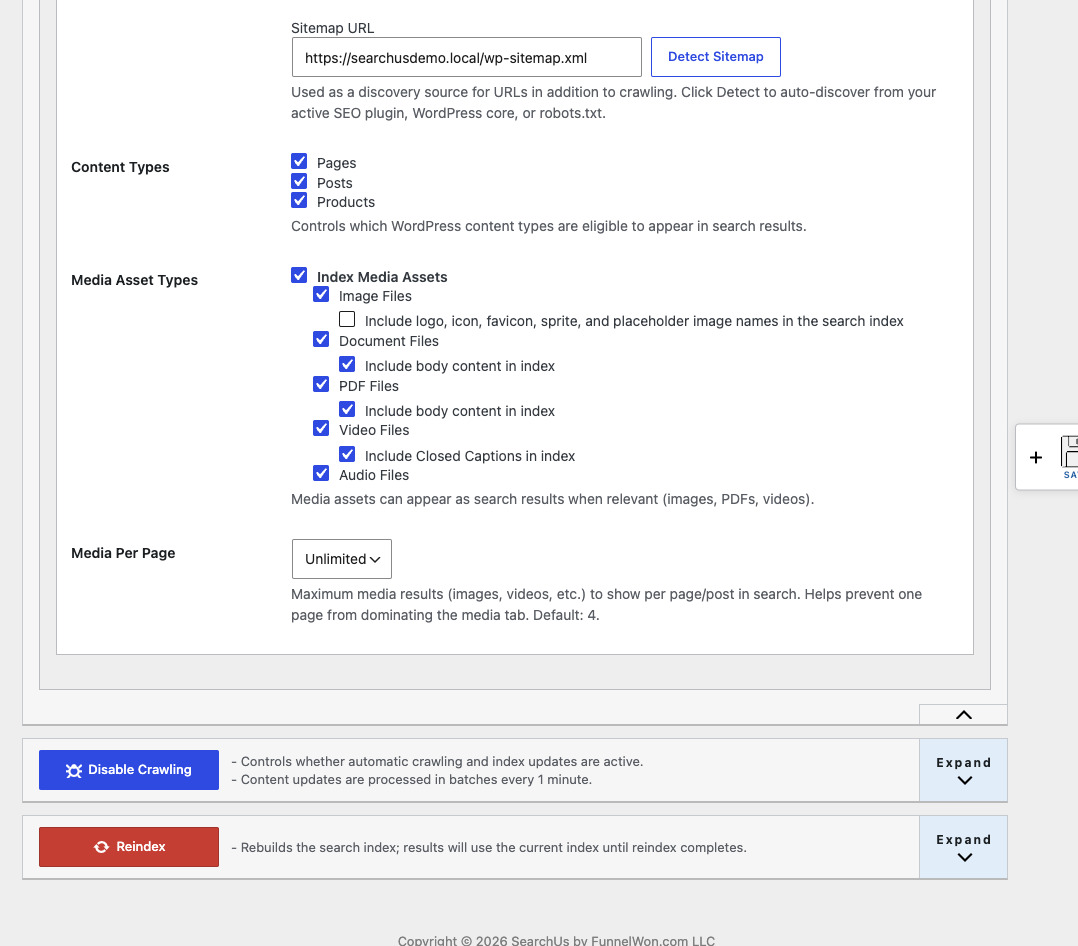Toggle the Video Files checkbox
This screenshot has height=946, width=1078.
321,429
